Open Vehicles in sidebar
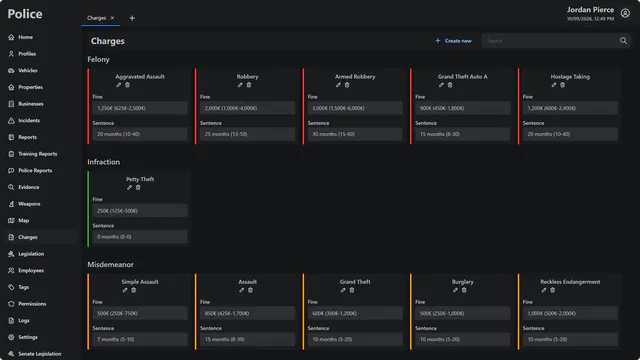The image size is (640, 360). (40, 71)
